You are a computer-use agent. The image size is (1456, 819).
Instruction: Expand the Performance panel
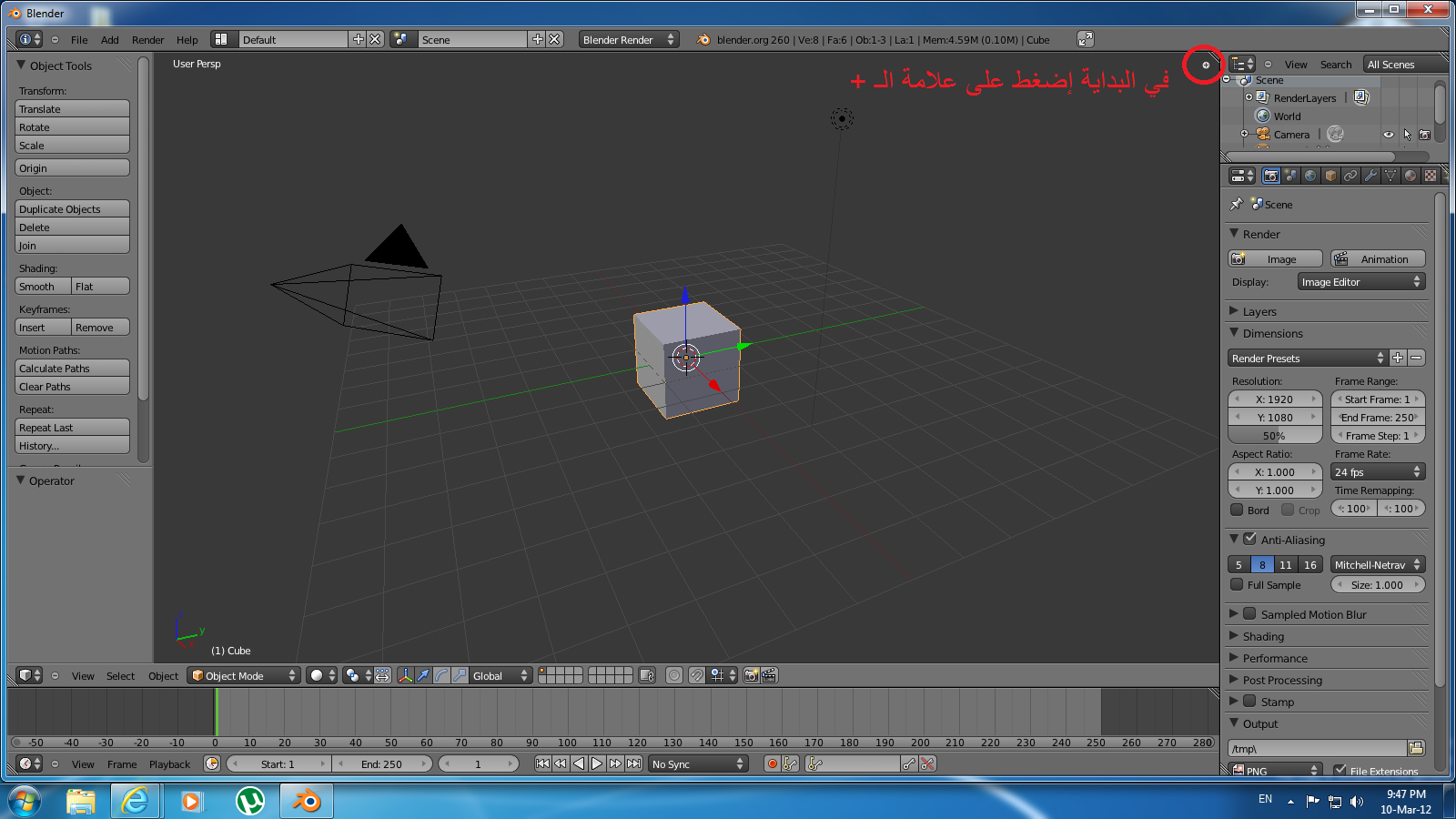[1234, 658]
